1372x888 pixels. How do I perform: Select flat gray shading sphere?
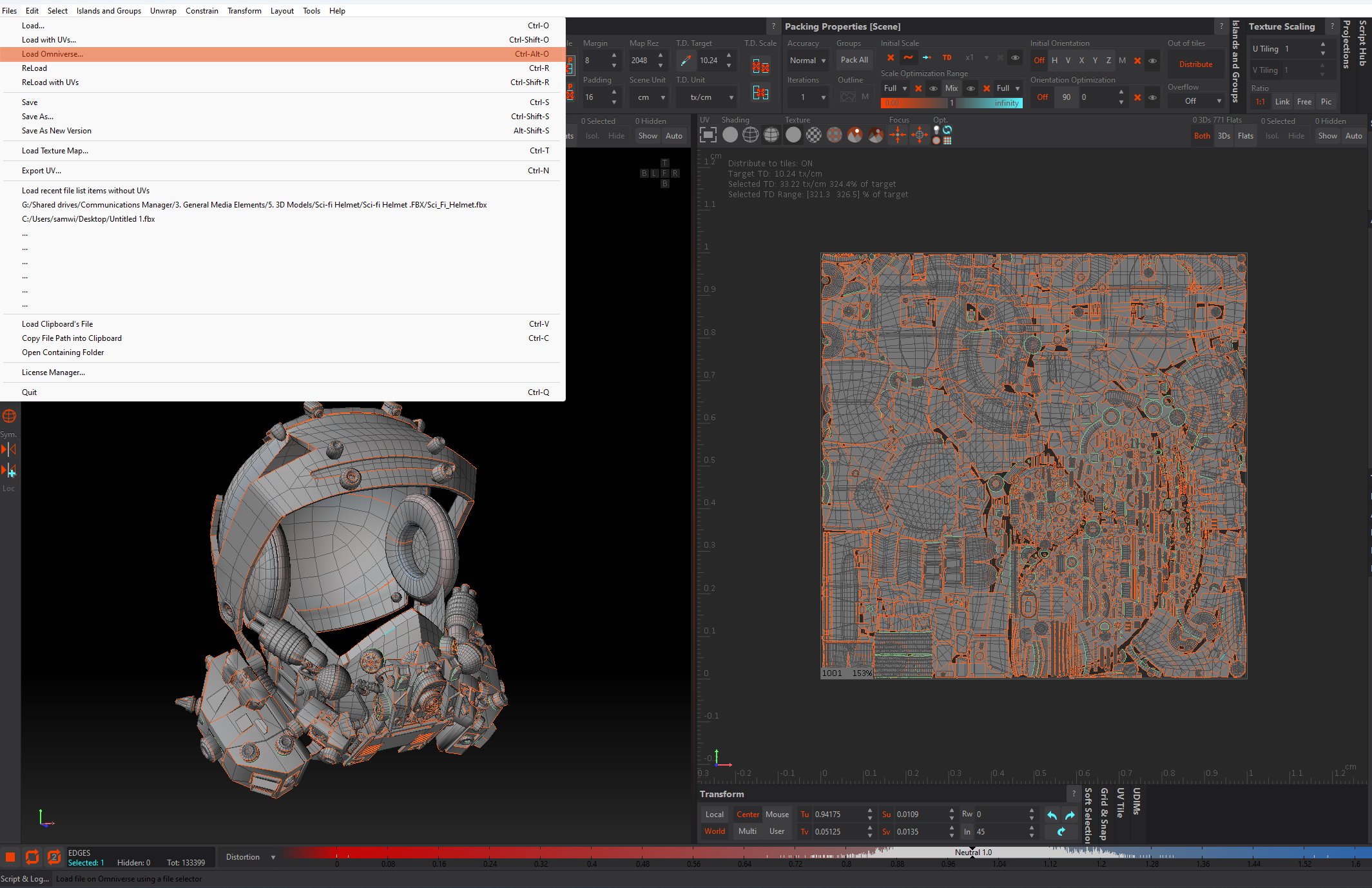(x=730, y=135)
